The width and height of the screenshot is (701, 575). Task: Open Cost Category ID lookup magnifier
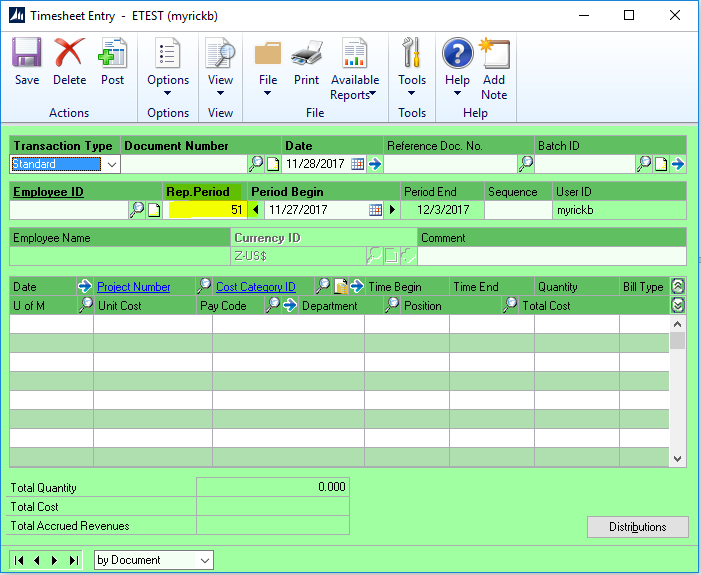point(323,286)
